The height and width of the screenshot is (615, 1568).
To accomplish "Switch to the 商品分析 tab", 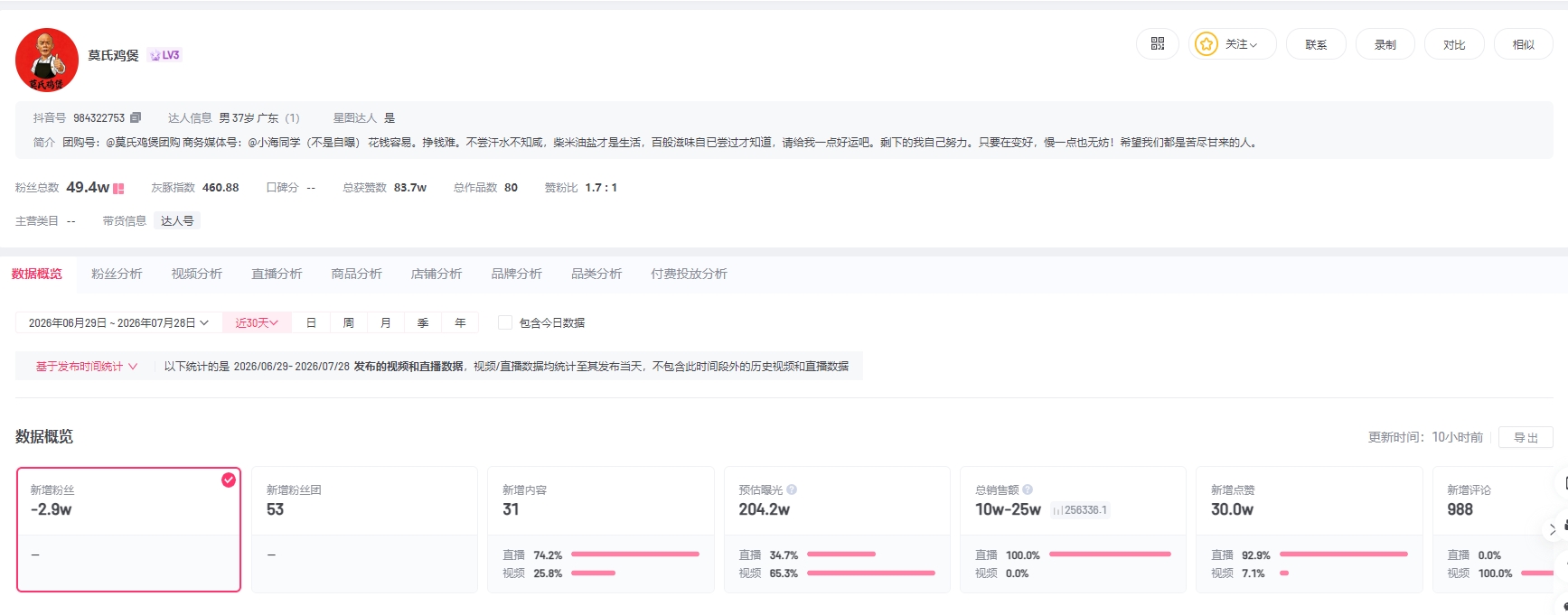I will [x=357, y=274].
